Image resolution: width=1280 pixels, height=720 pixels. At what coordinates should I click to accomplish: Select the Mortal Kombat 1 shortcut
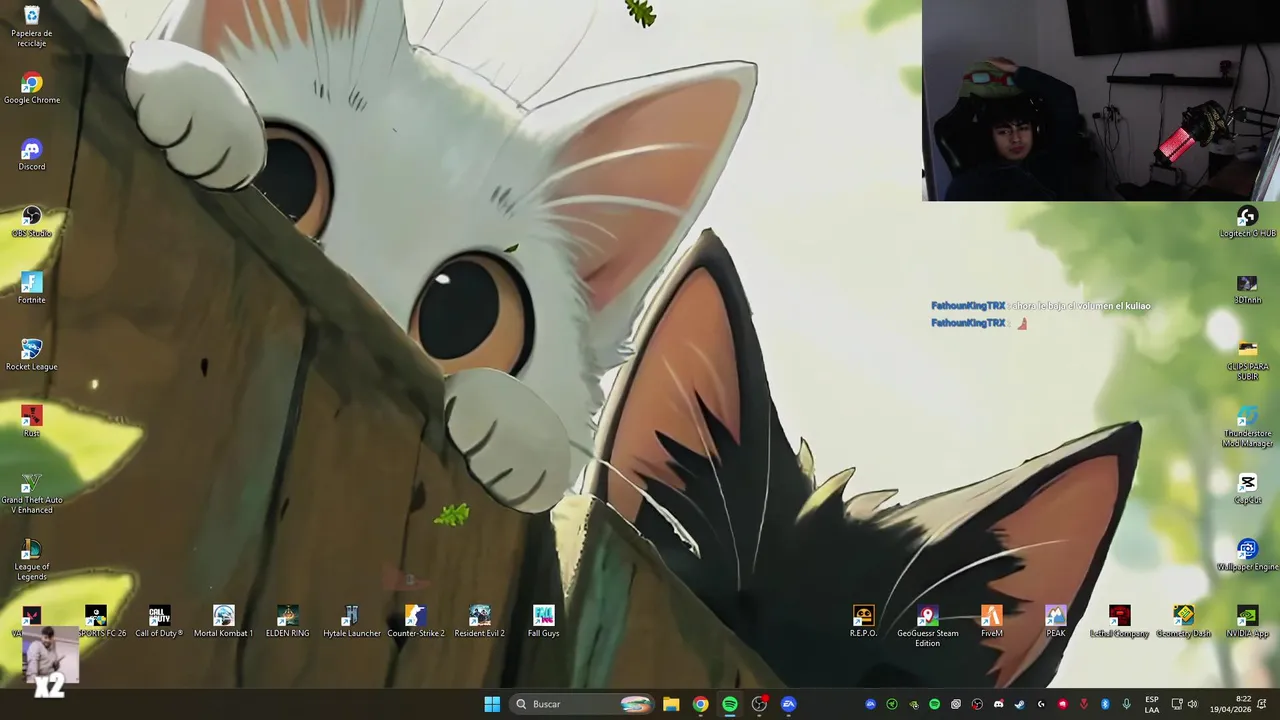coord(223,622)
